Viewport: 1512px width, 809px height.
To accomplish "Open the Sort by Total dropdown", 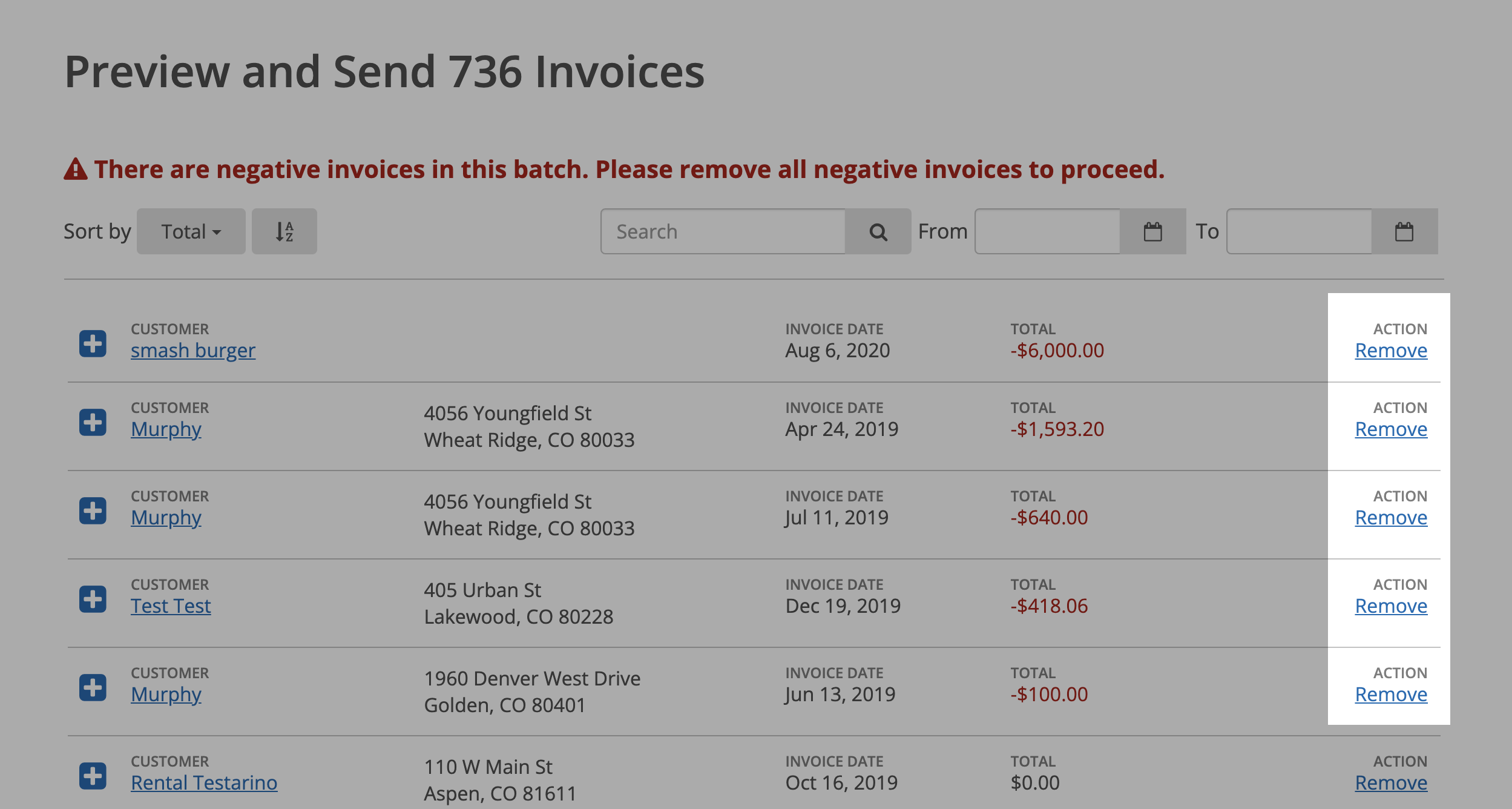I will click(191, 231).
